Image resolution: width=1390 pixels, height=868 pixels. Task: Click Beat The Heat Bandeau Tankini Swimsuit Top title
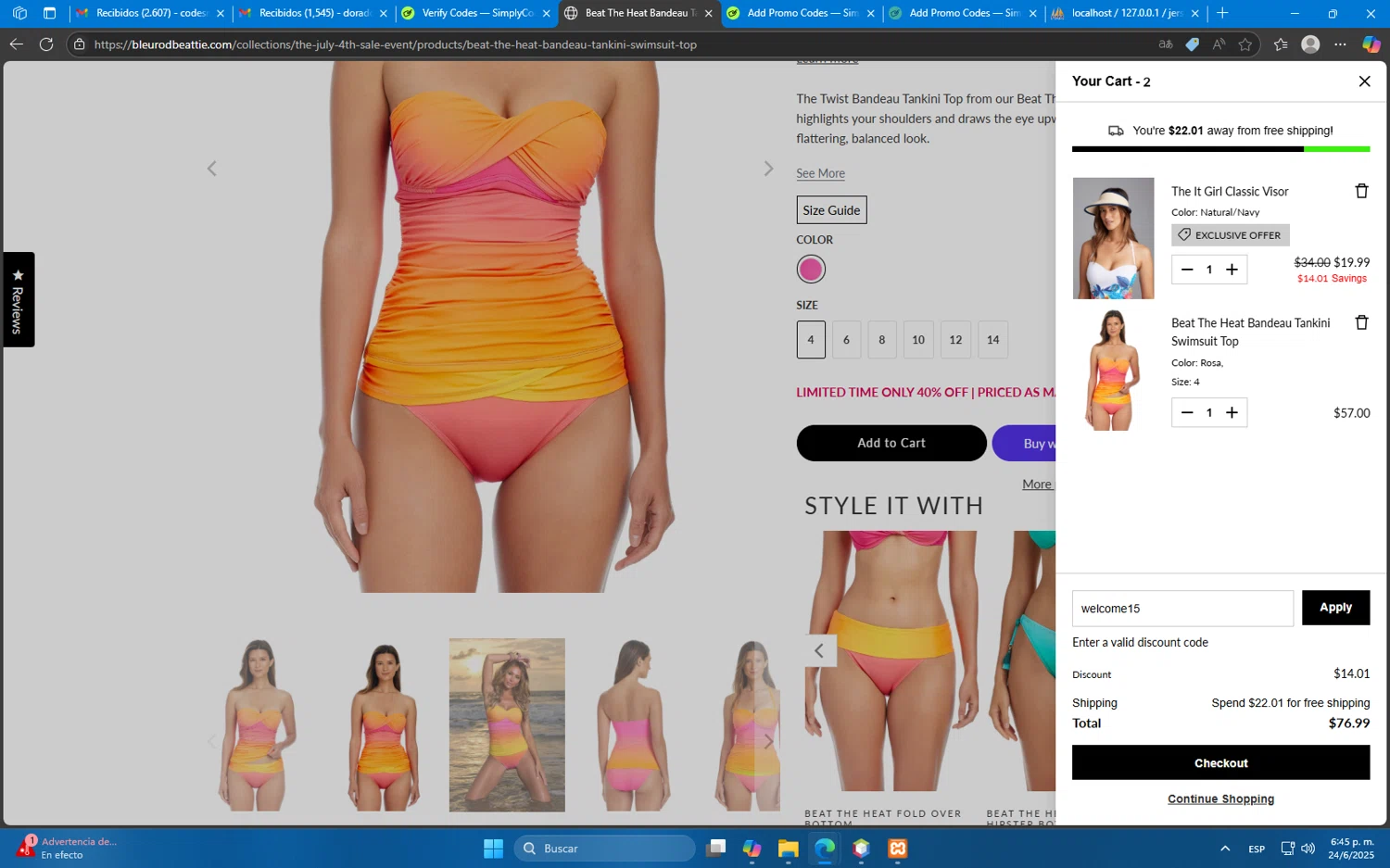click(1250, 332)
